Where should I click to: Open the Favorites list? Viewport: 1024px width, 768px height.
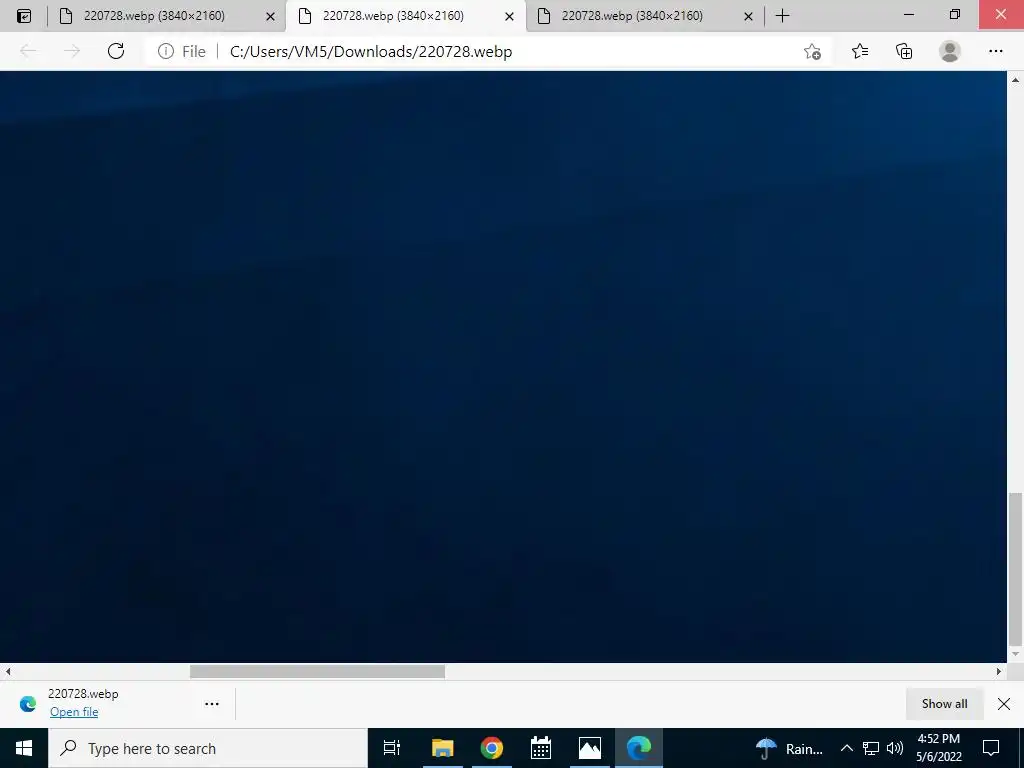(x=860, y=51)
